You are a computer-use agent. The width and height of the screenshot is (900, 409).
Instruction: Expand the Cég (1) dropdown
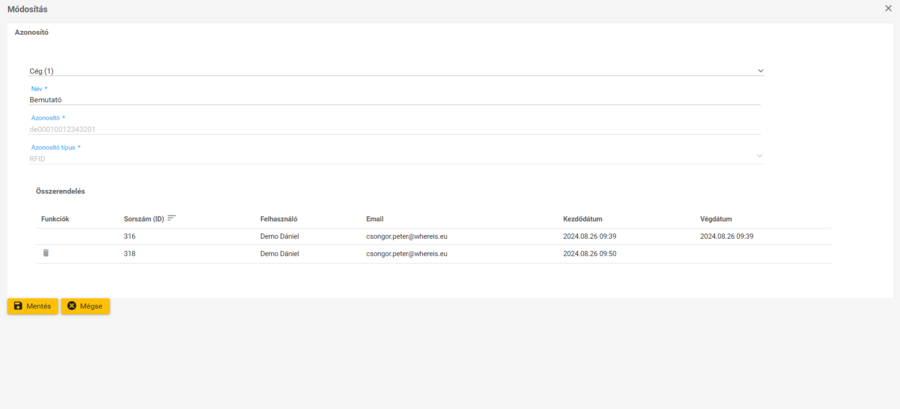[760, 71]
